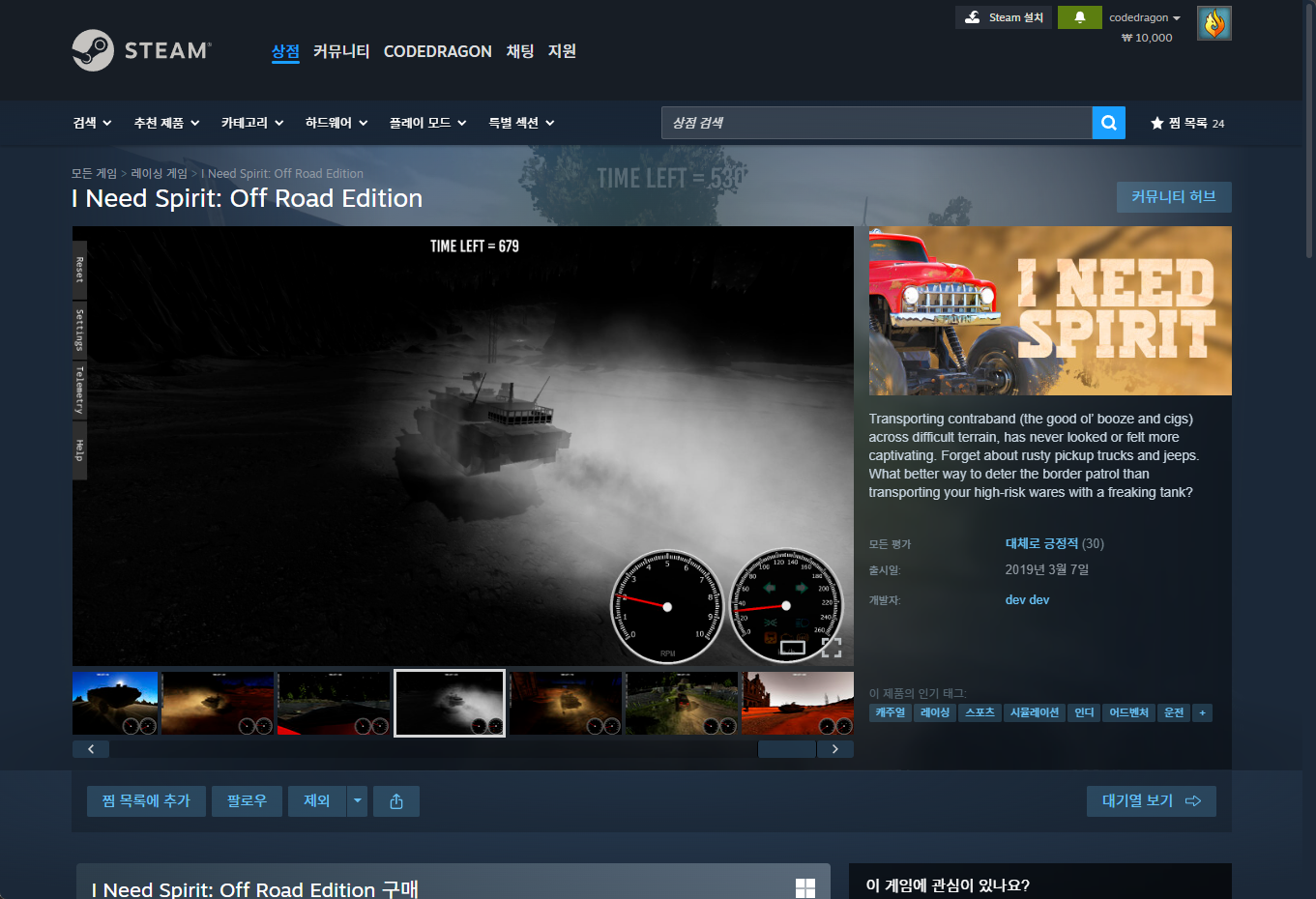Viewport: 1316px width, 899px height.
Task: Click the main tank screenshot
Action: tap(463, 446)
